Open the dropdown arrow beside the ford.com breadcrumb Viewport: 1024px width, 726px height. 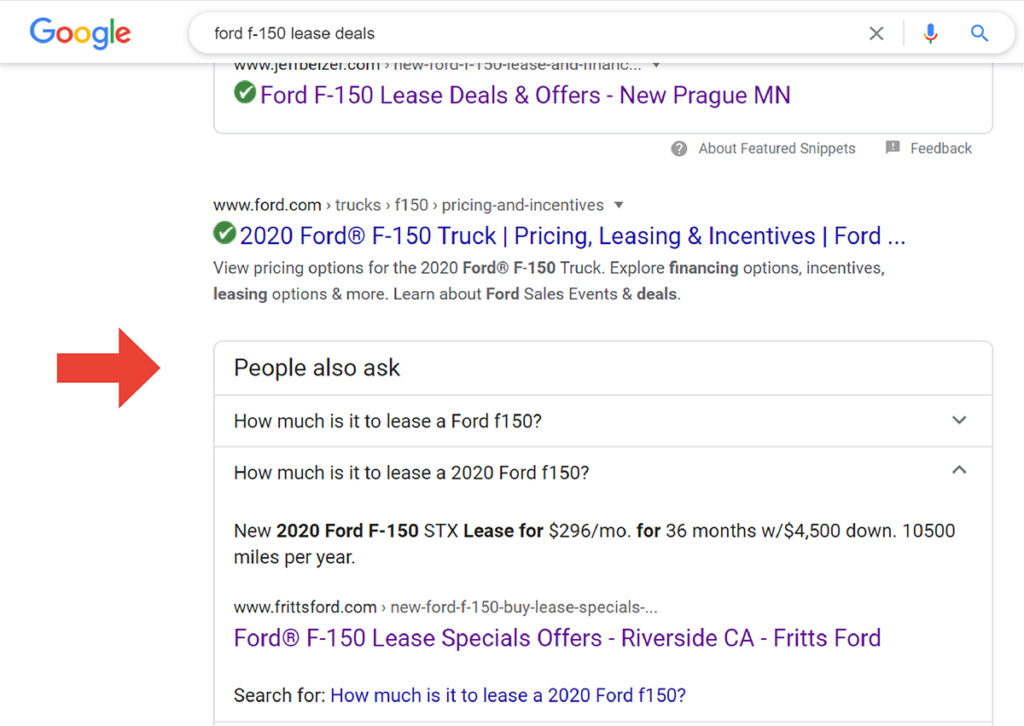click(619, 205)
